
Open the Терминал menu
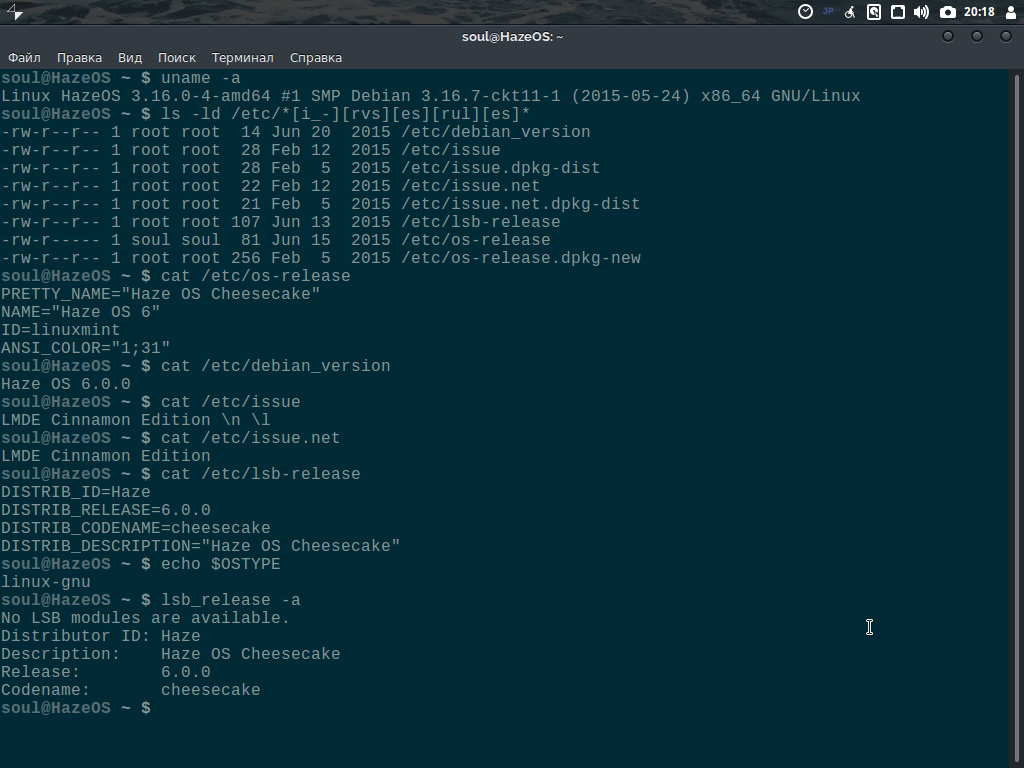click(242, 57)
